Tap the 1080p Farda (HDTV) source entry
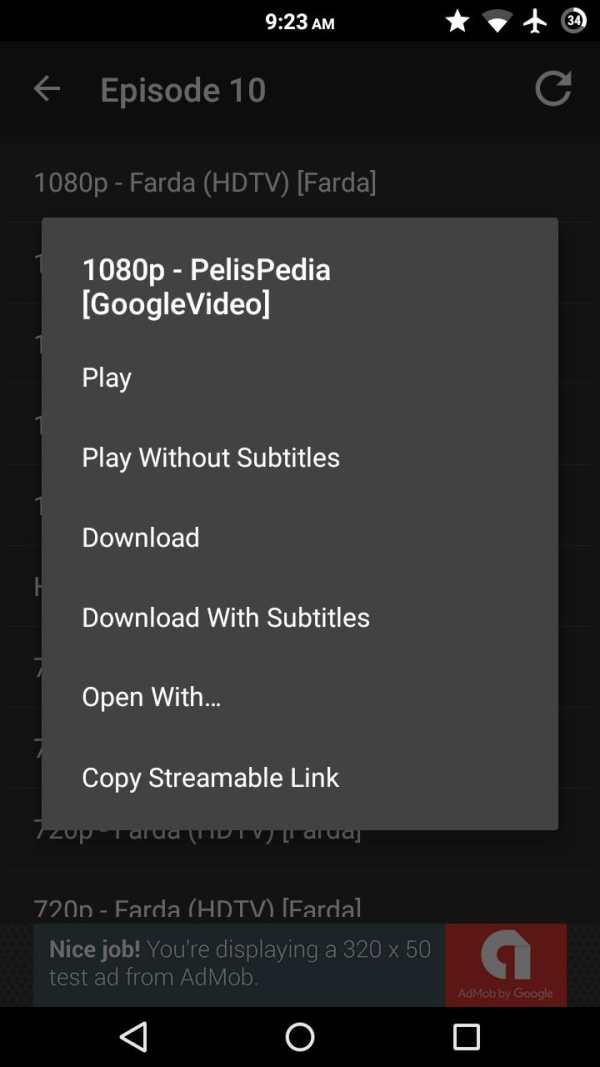The image size is (600, 1067). tap(205, 182)
